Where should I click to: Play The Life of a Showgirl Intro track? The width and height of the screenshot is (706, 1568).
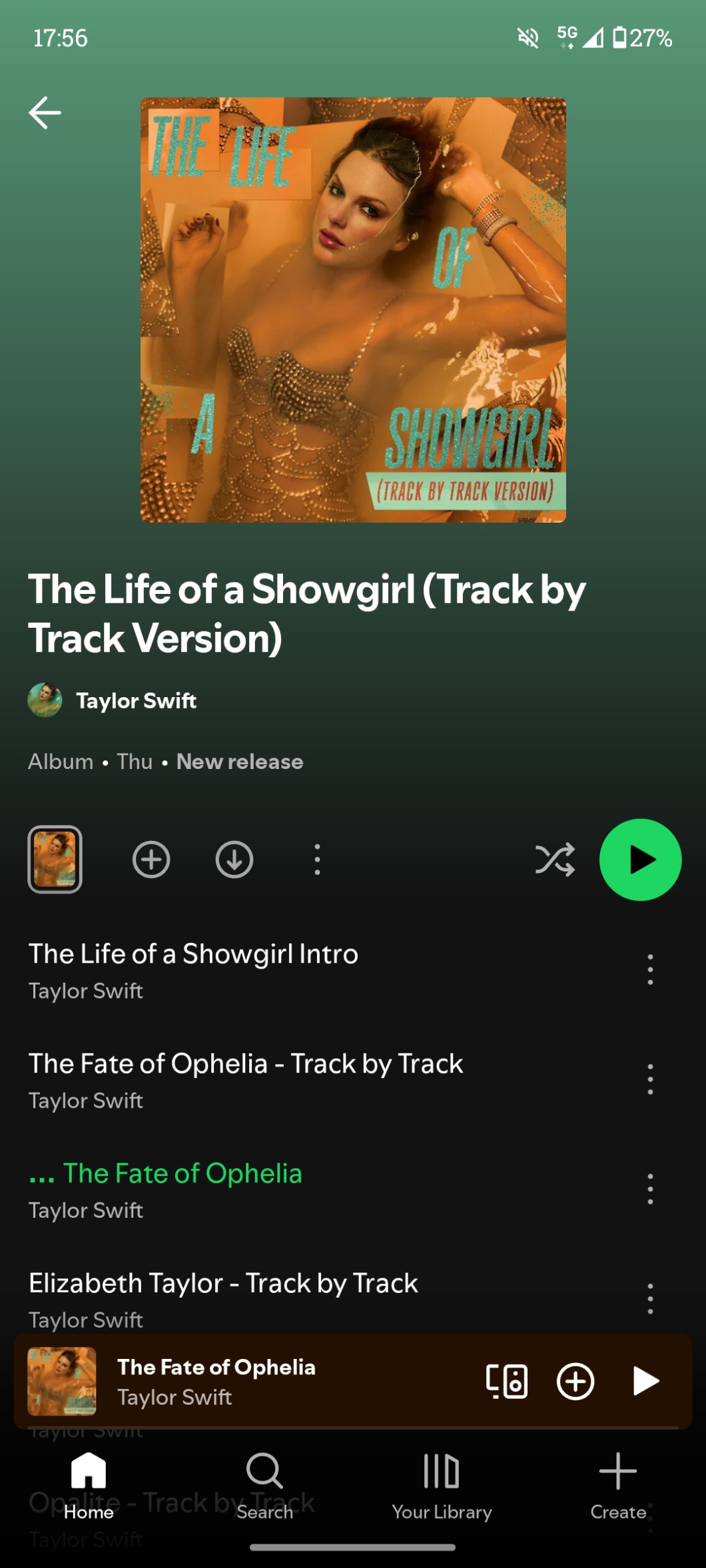point(193,969)
